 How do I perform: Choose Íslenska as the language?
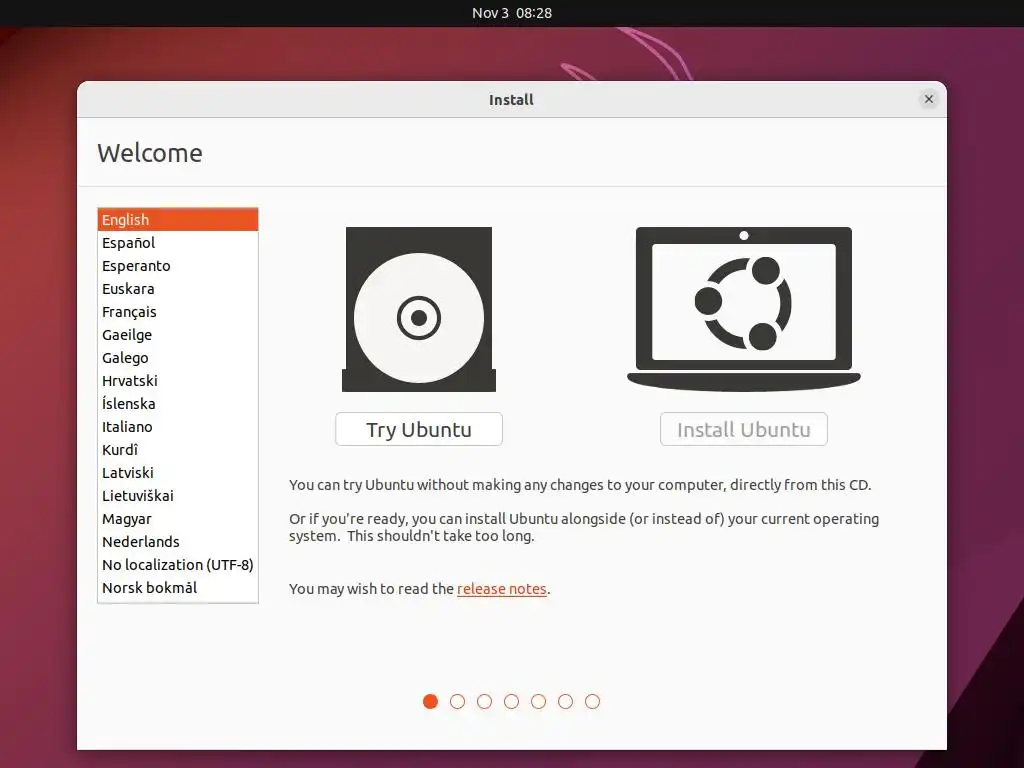pos(178,404)
